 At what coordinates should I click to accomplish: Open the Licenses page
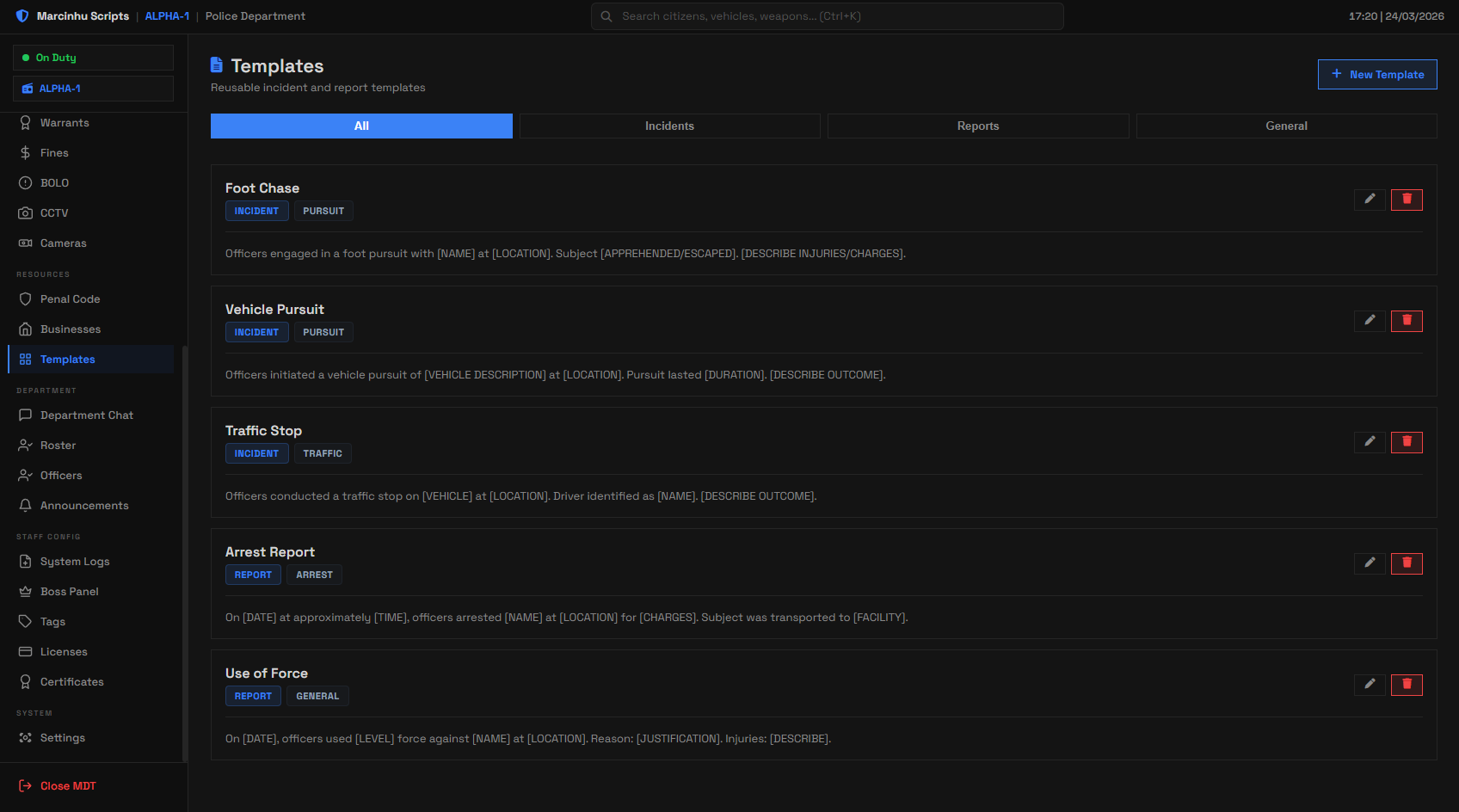[91, 652]
